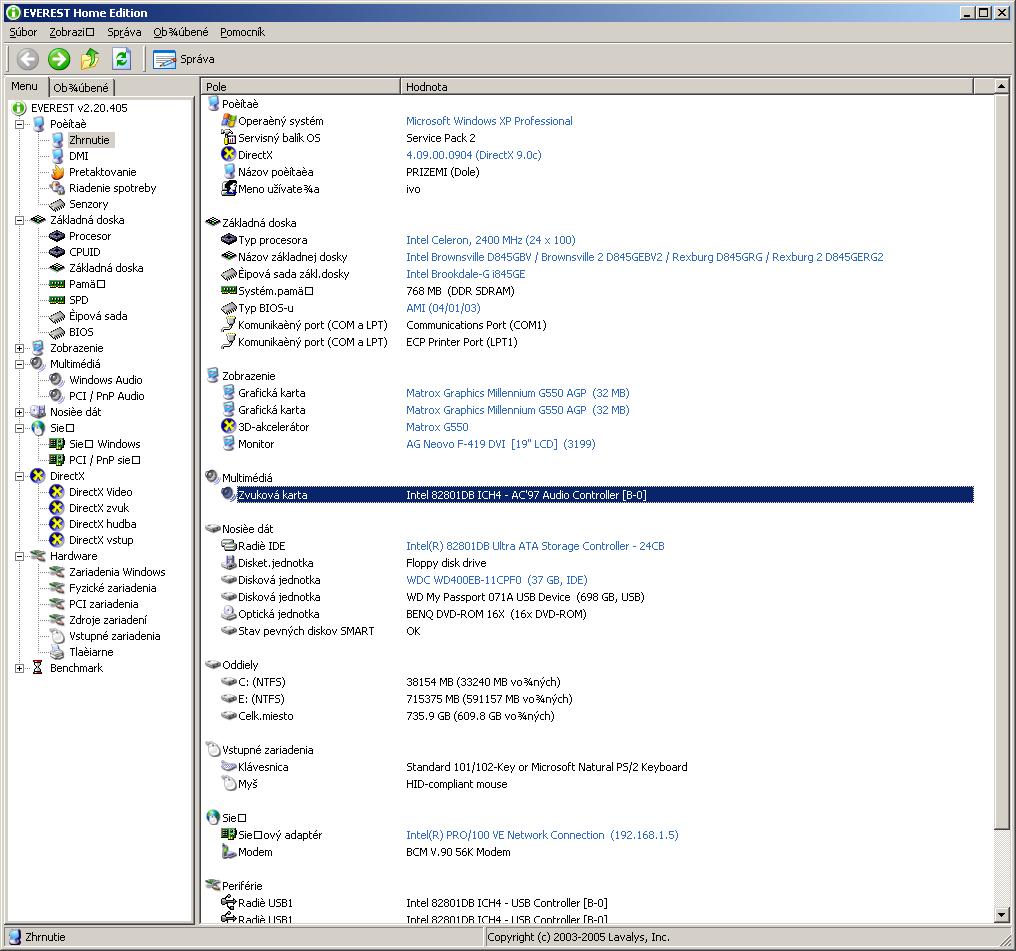The image size is (1016, 951).
Task: Open the Pomocník menu
Action: pyautogui.click(x=242, y=32)
